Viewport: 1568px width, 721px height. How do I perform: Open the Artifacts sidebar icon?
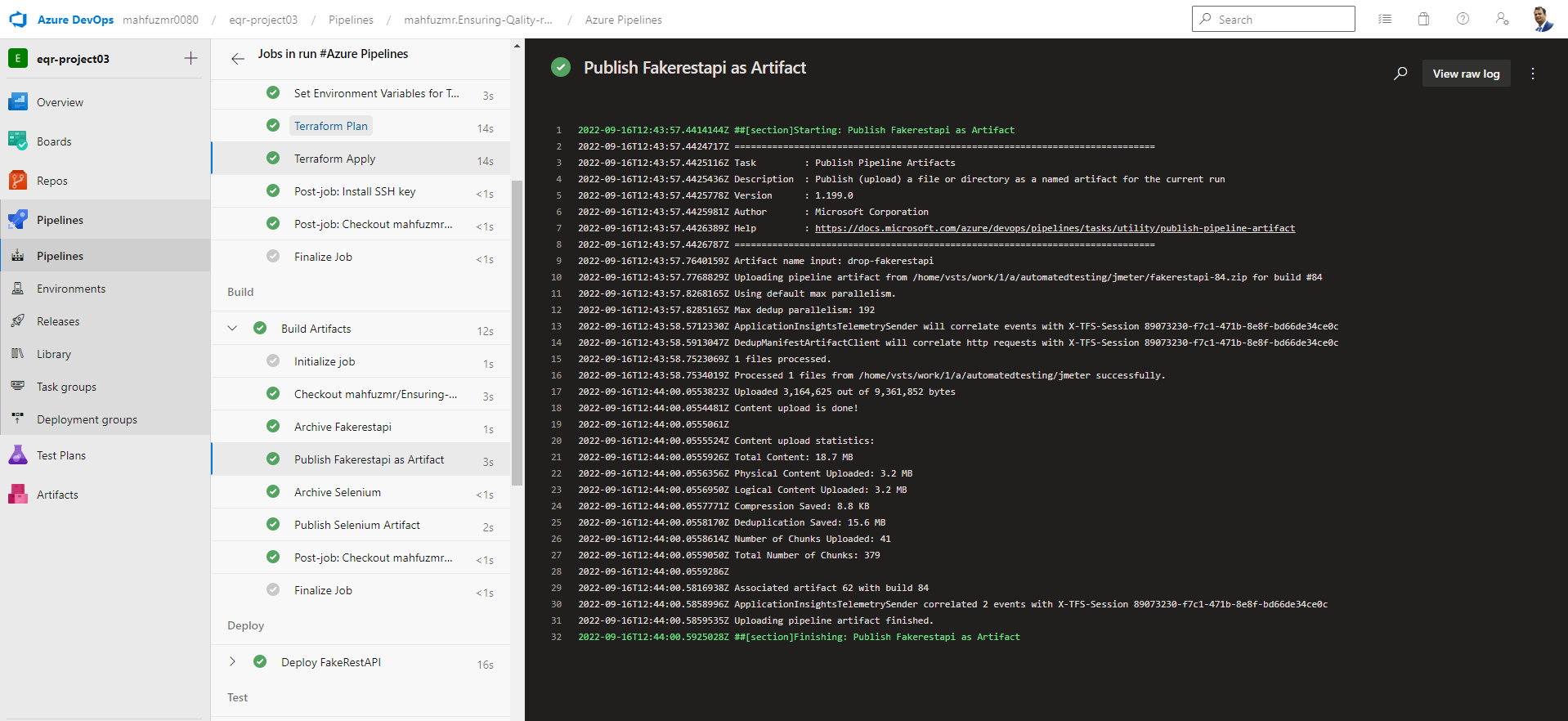pyautogui.click(x=18, y=495)
